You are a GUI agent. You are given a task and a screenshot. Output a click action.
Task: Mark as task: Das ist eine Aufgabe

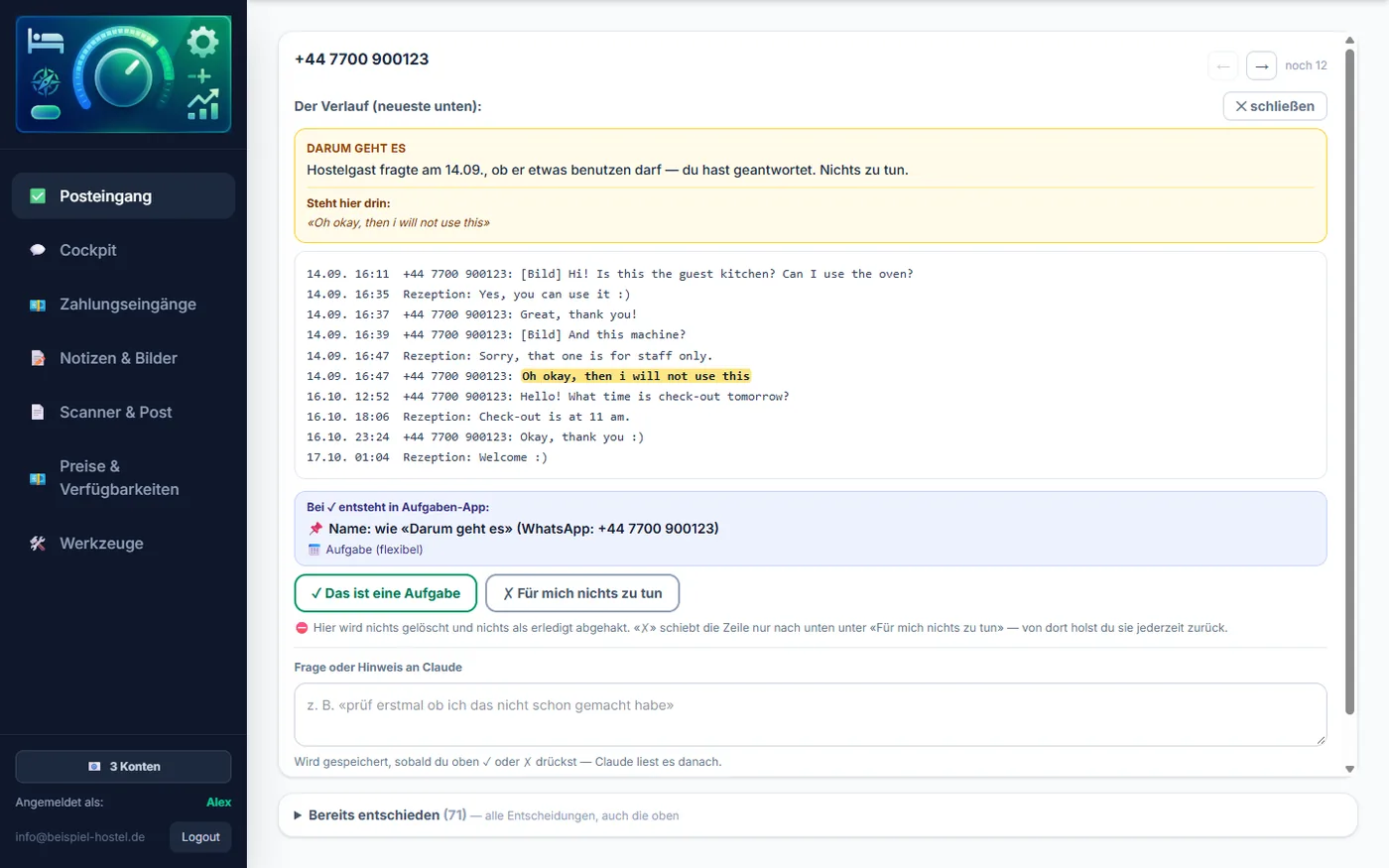coord(386,593)
